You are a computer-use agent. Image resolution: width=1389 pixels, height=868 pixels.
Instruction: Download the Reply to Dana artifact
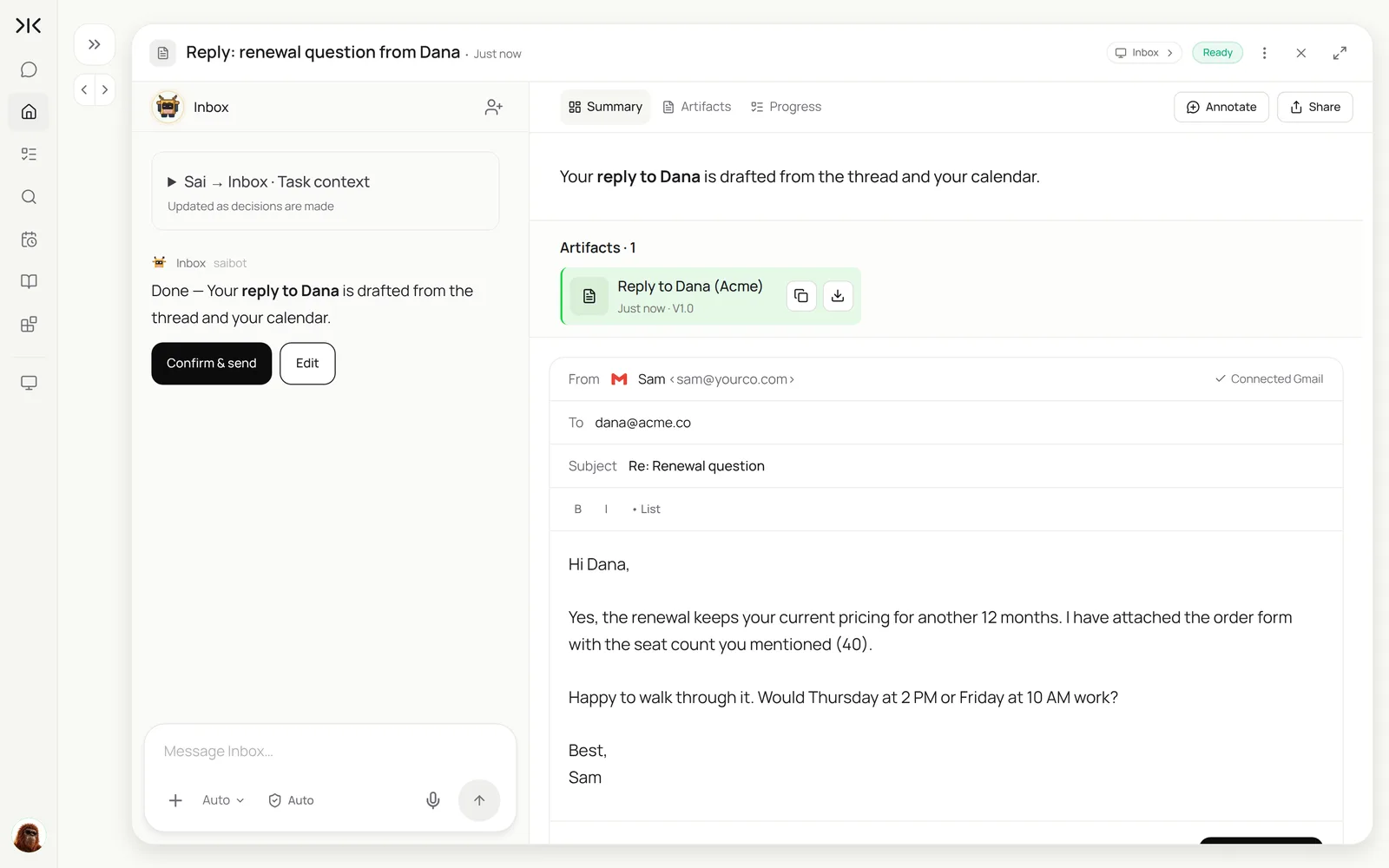click(x=838, y=296)
